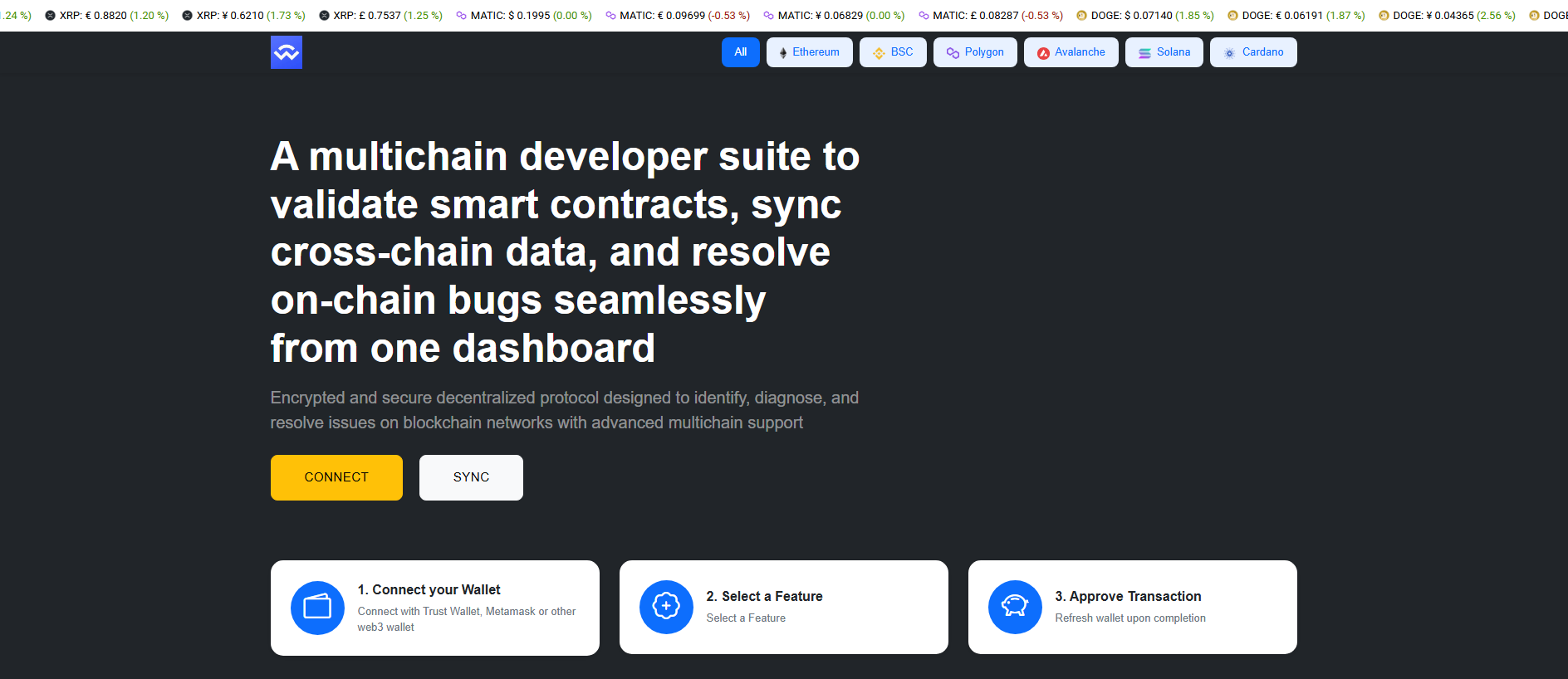Click the Ethereum diamond icon

coord(783,53)
